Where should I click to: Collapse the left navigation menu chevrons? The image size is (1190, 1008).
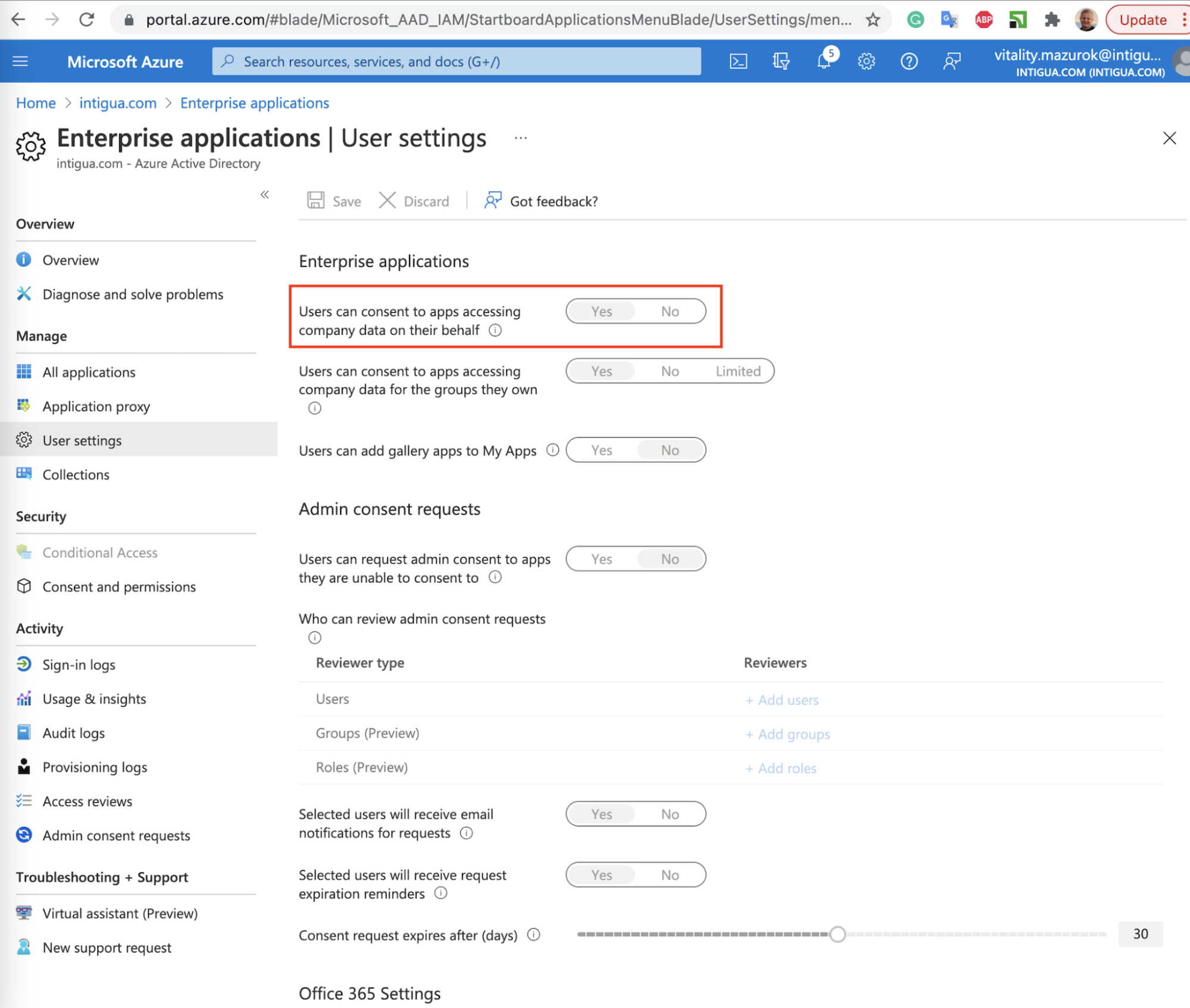(x=265, y=195)
